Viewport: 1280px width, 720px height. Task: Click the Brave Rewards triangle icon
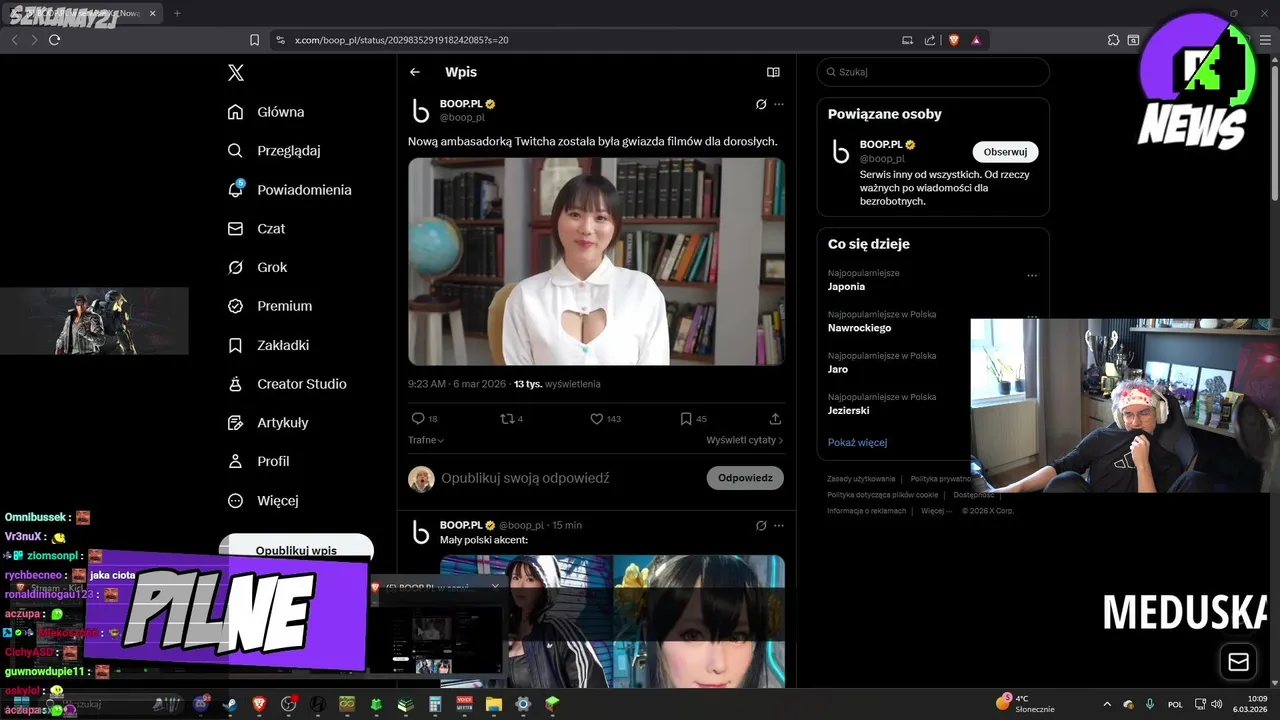pyautogui.click(x=976, y=40)
